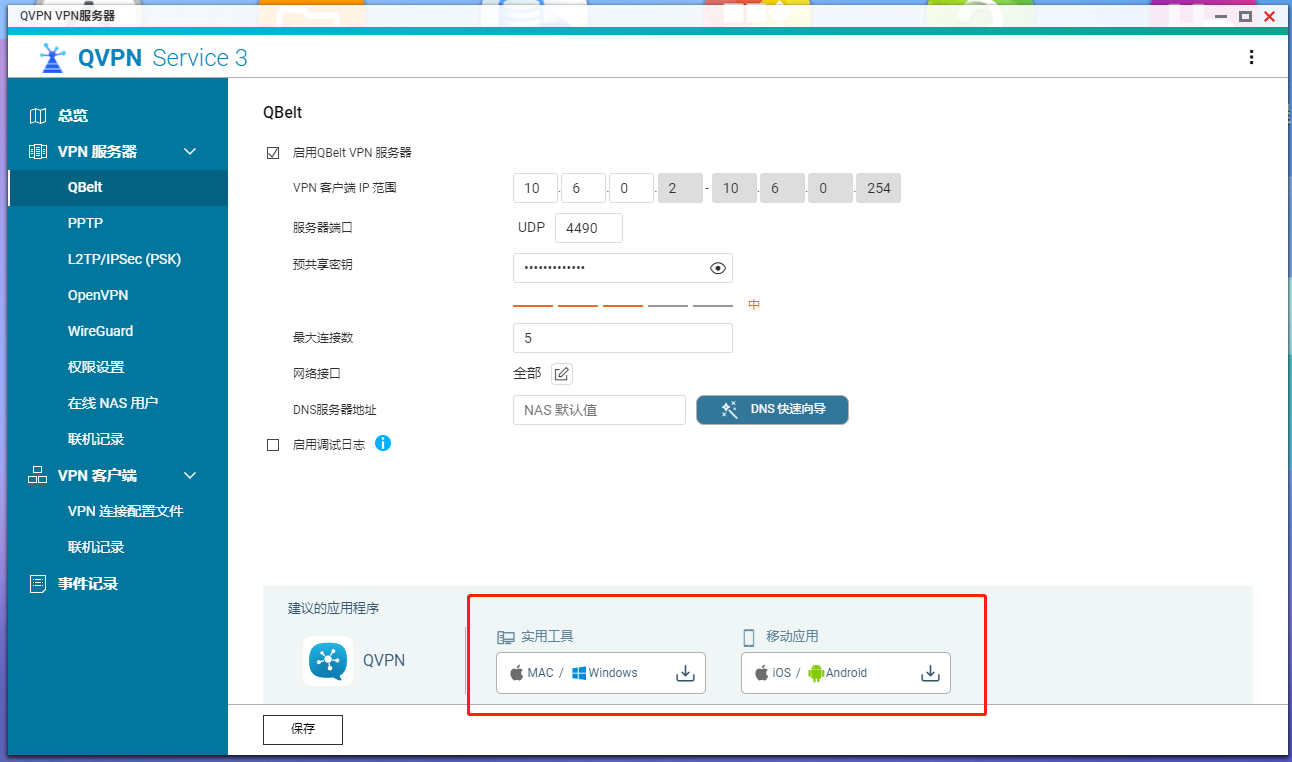Click the QVPN app icon
Screen dimensions: 1292x762
(328, 660)
